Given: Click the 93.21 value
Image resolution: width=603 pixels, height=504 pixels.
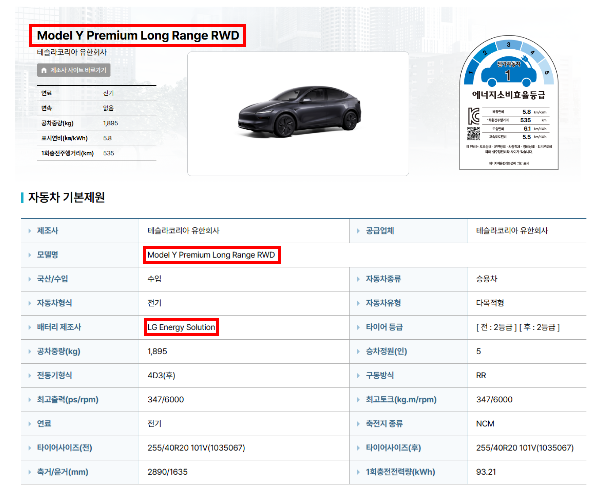Looking at the screenshot, I should 486,472.
